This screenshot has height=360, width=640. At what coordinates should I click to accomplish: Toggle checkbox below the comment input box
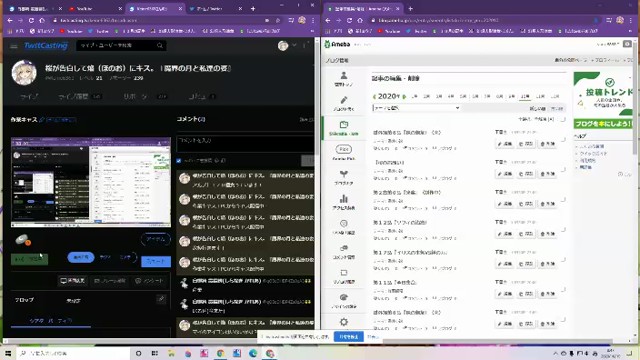click(179, 161)
